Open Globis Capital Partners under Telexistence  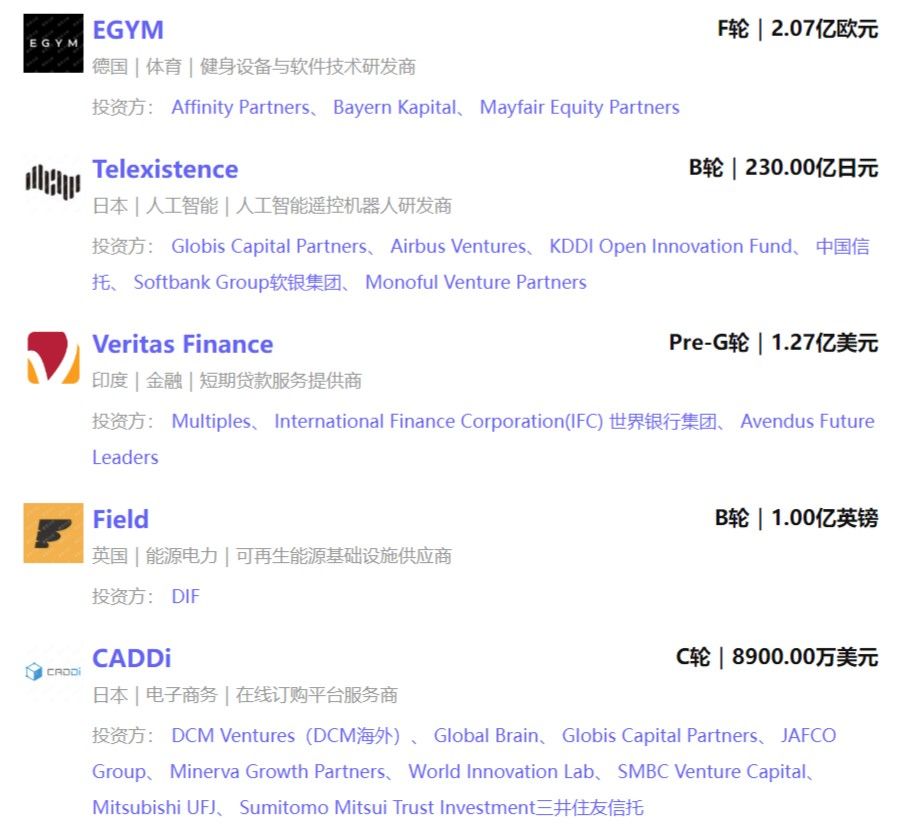tap(269, 247)
